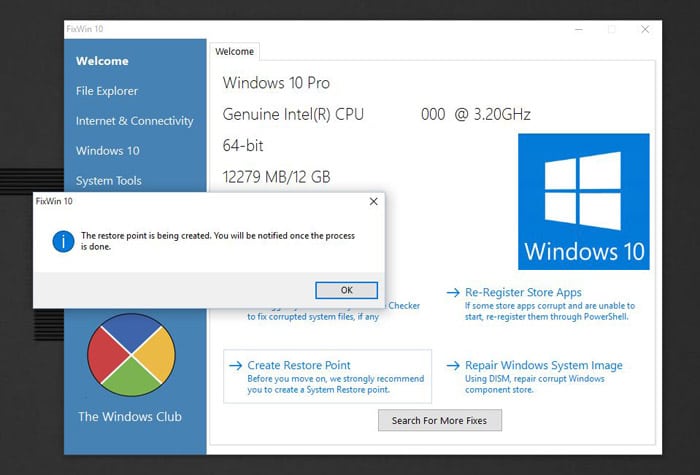The image size is (700, 475).
Task: Click OK in the FixWin 10 dialog
Action: (346, 290)
